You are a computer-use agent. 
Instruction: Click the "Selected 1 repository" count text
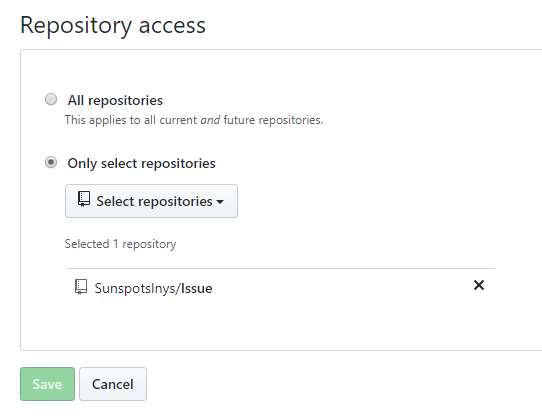coord(120,244)
